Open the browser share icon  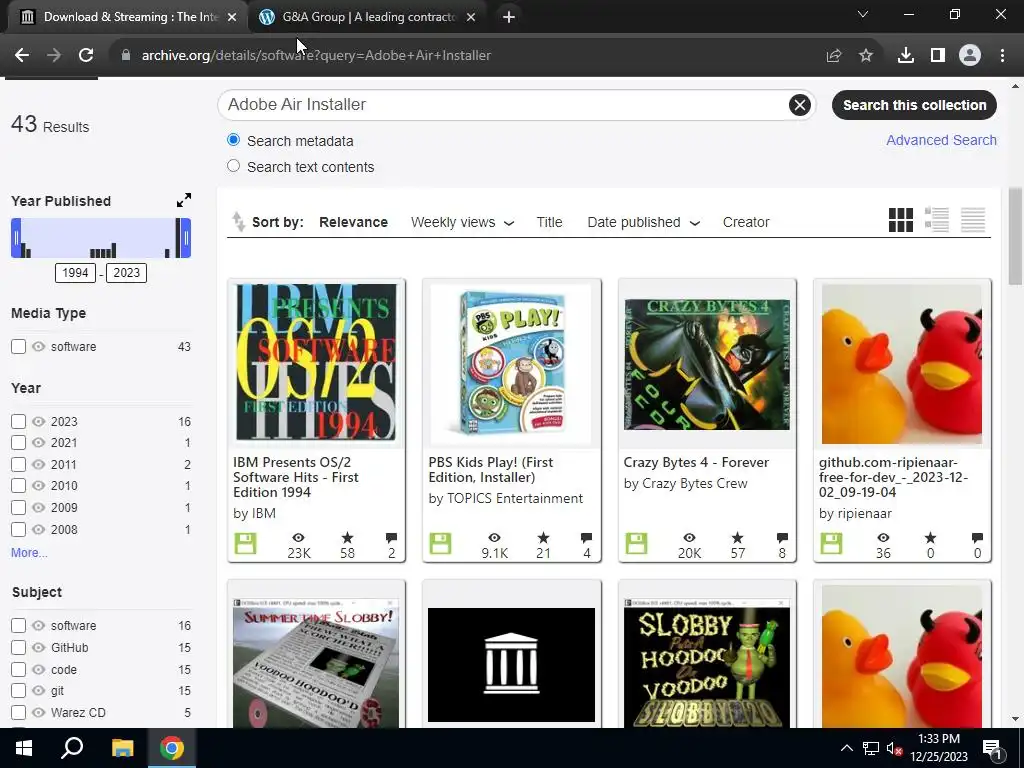(x=833, y=56)
